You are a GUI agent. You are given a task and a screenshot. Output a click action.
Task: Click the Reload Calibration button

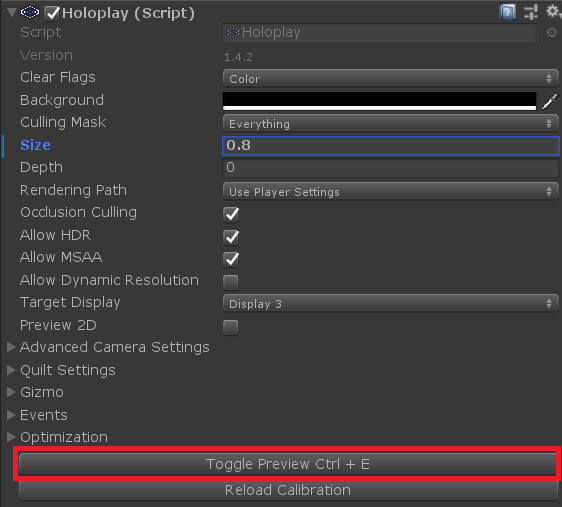287,490
